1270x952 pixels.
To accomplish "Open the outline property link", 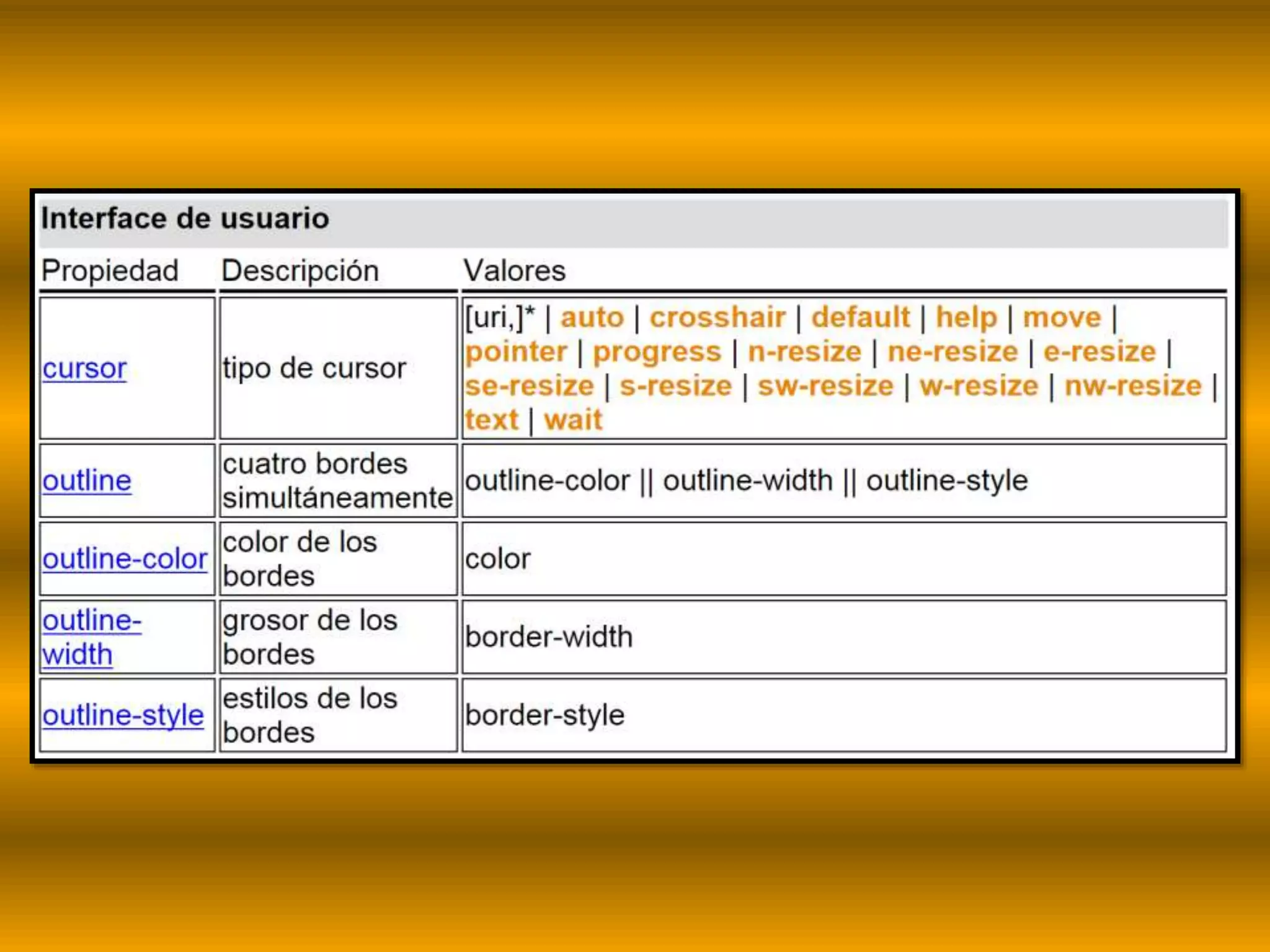I will [x=87, y=481].
